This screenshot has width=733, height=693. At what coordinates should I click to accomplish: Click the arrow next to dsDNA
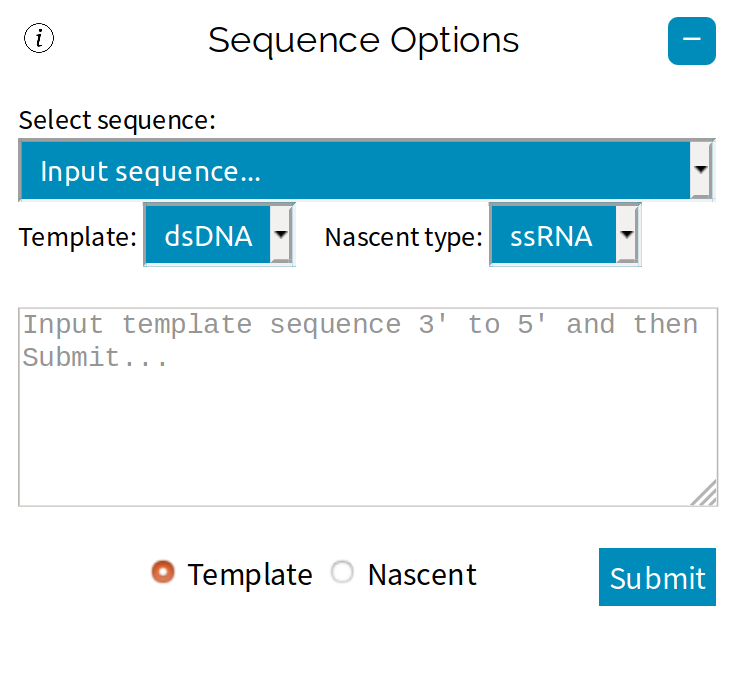[281, 237]
